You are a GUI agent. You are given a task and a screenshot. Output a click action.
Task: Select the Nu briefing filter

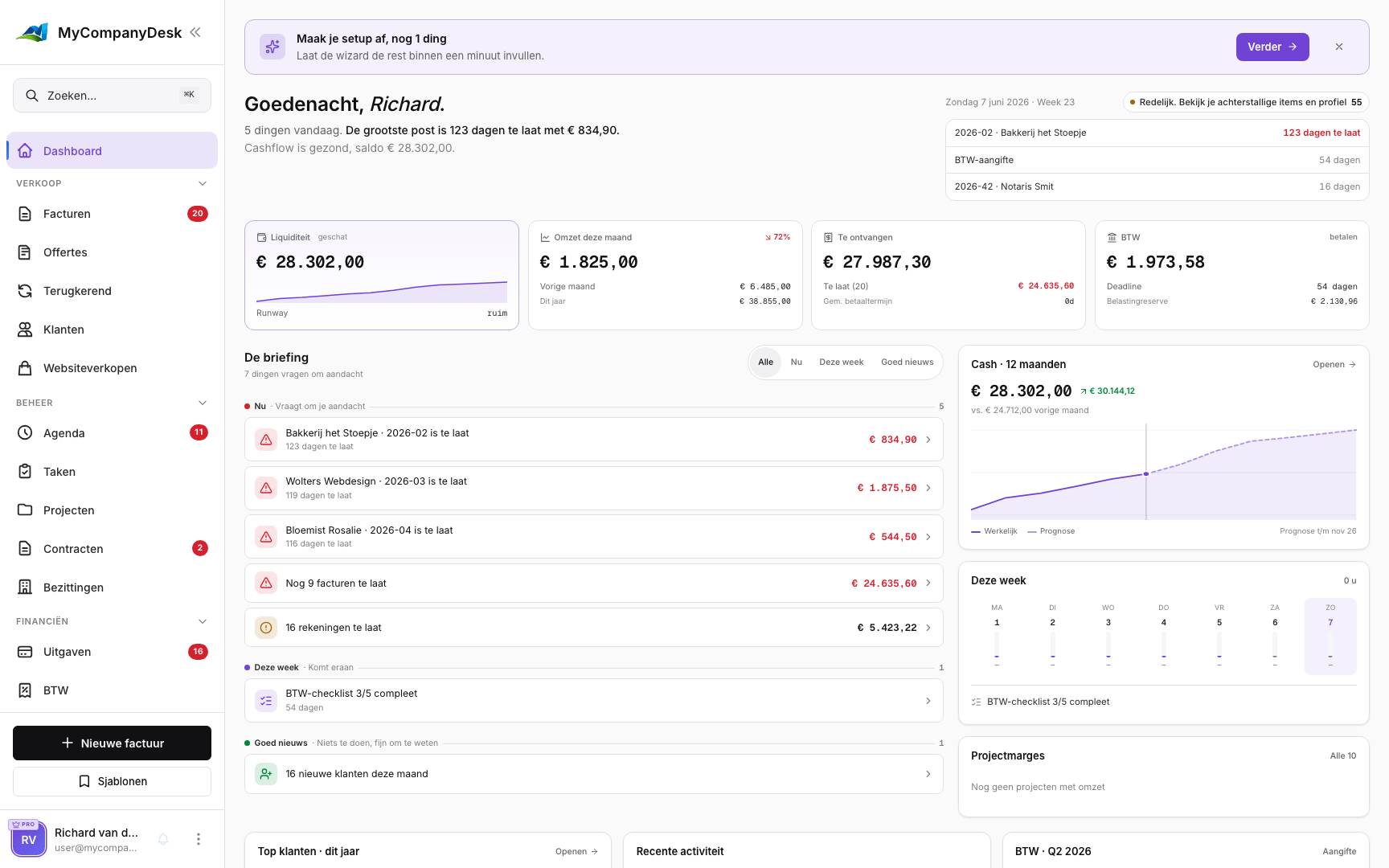click(797, 362)
